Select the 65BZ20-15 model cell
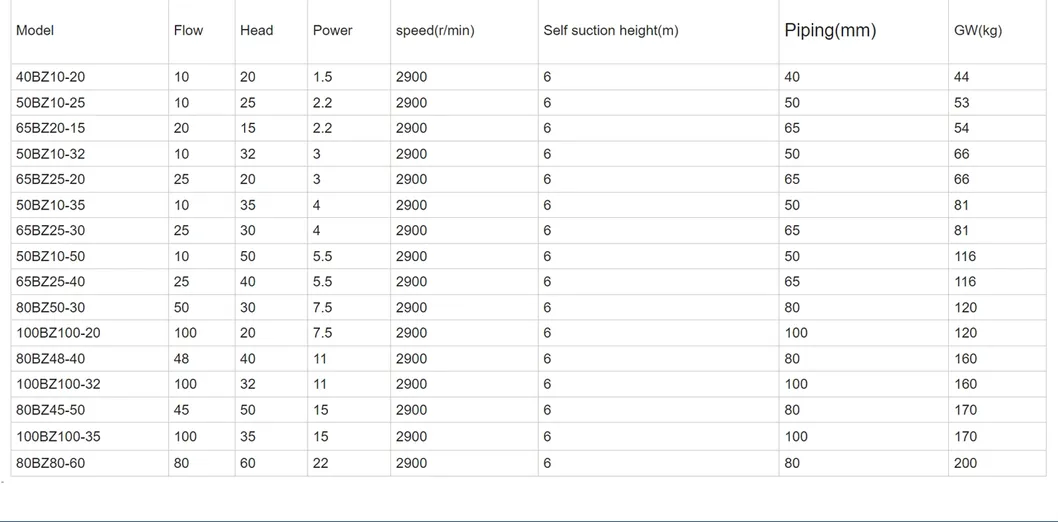The width and height of the screenshot is (1058, 522). pos(51,128)
